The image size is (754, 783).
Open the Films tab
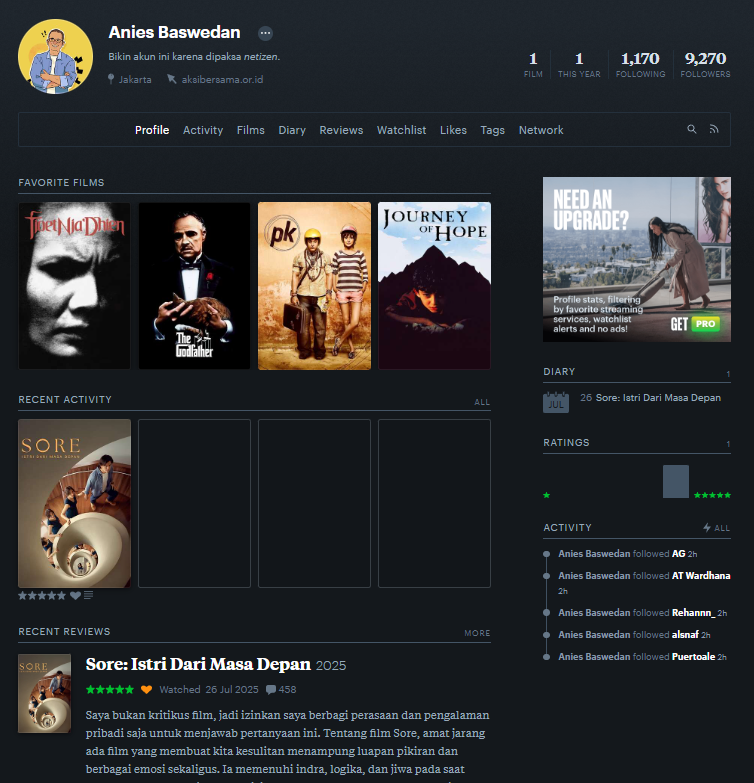pos(251,130)
